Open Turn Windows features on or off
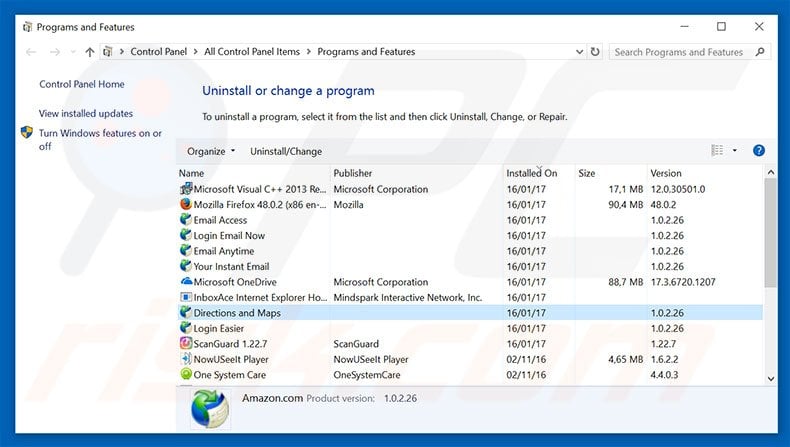 [100, 140]
